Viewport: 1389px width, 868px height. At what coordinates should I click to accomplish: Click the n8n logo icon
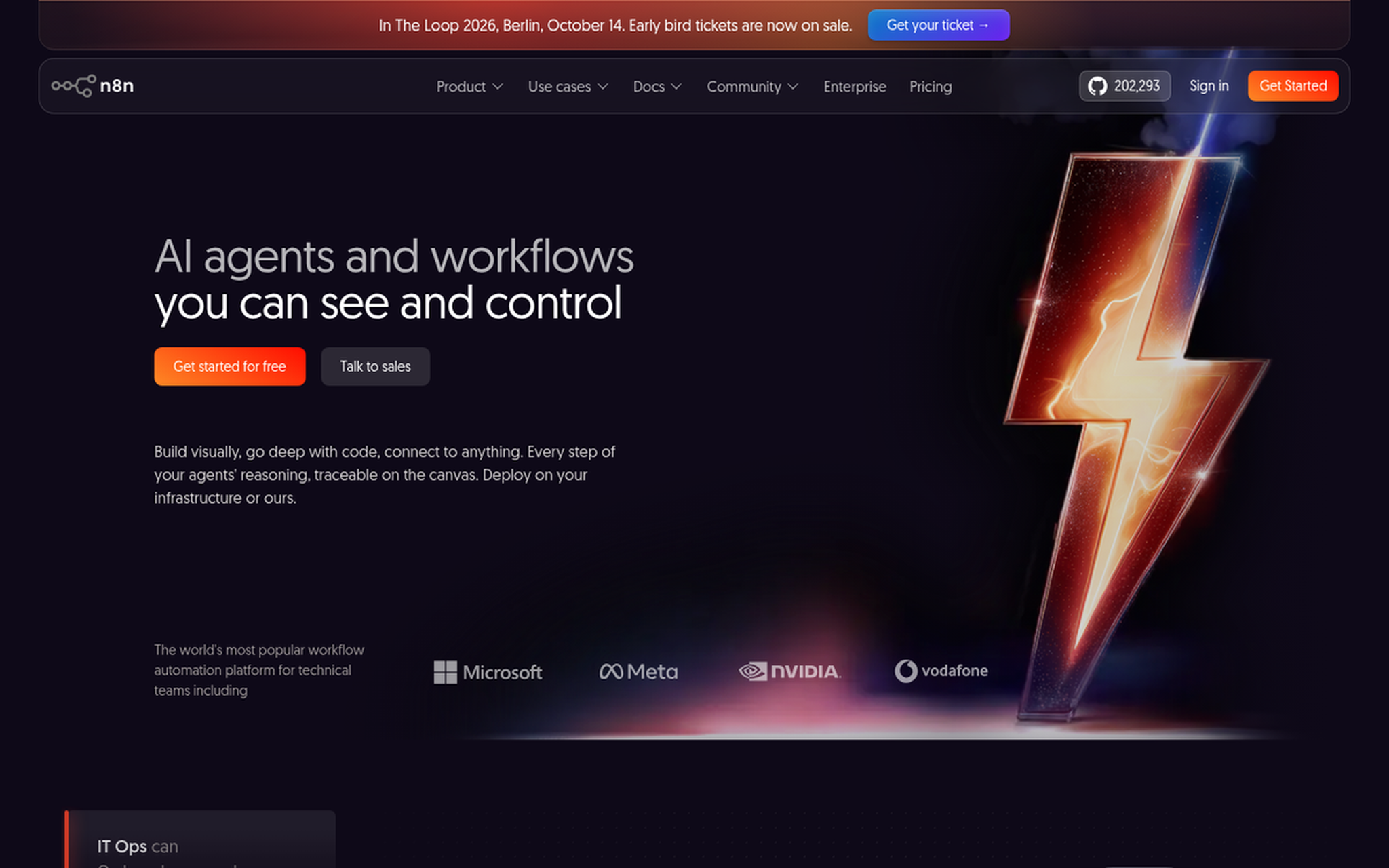[x=92, y=85]
